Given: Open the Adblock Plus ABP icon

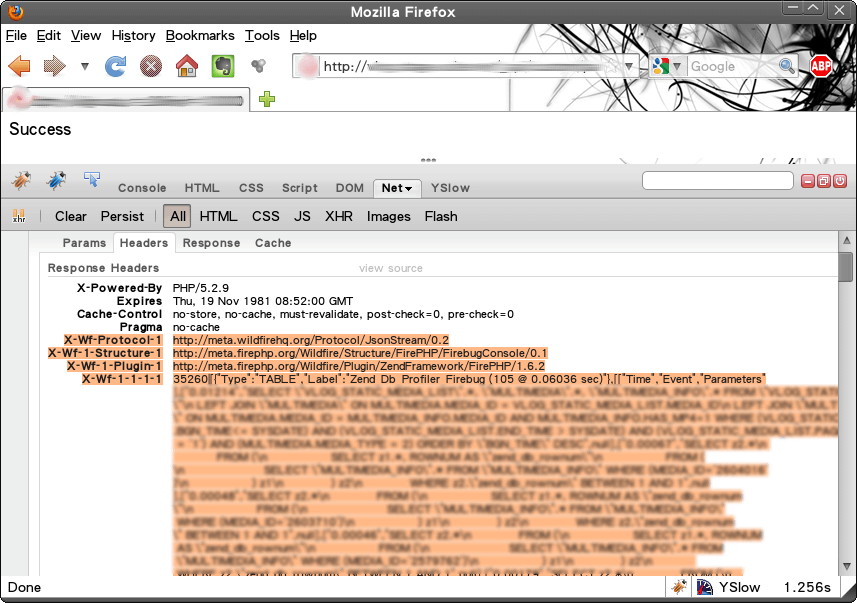Looking at the screenshot, I should click(820, 66).
